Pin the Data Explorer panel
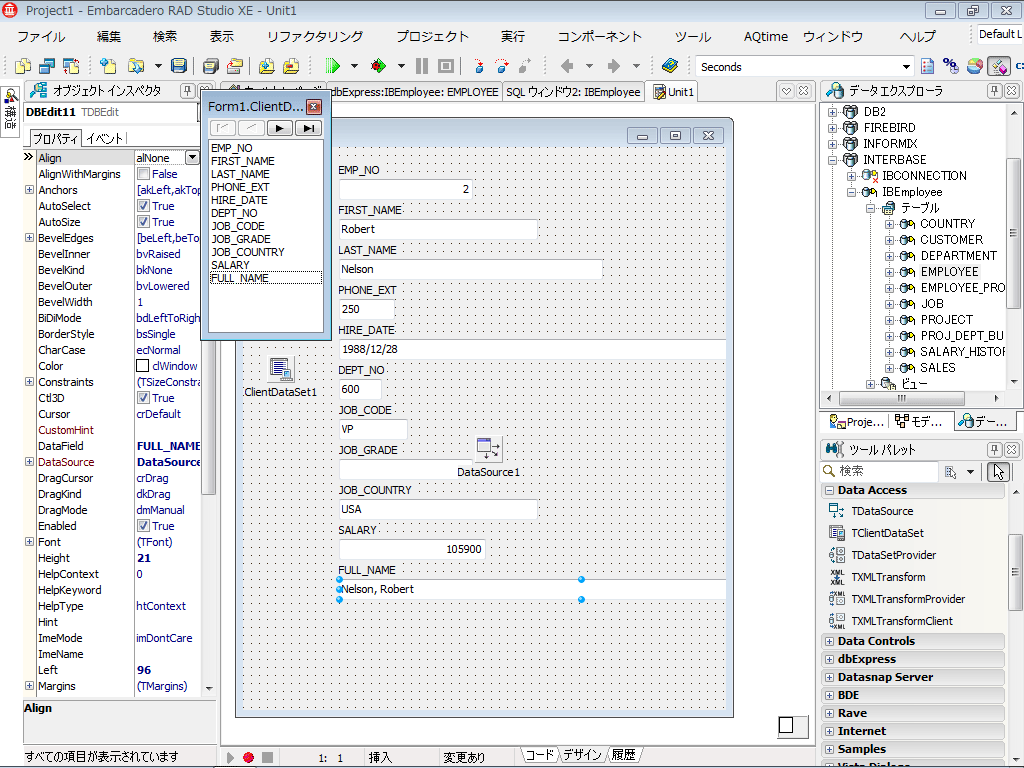The width and height of the screenshot is (1024, 768). coord(995,91)
